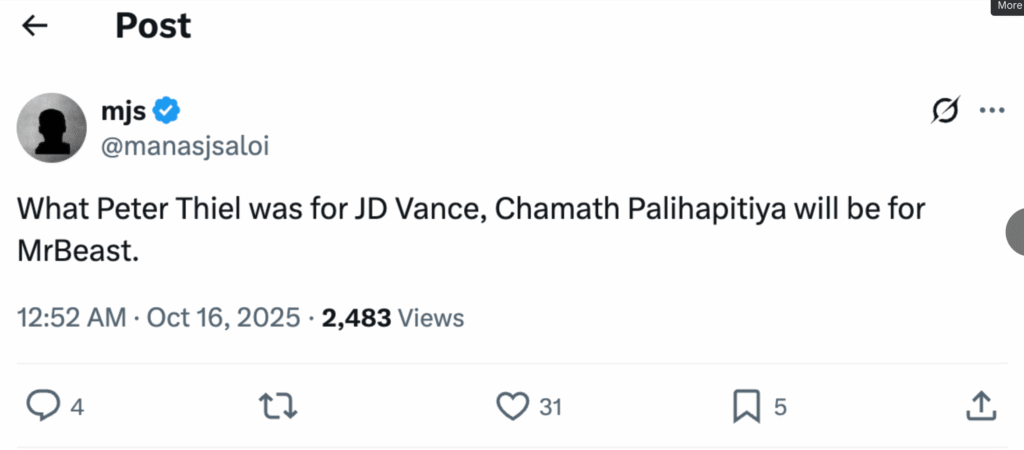Click the reply count of 4
The width and height of the screenshot is (1024, 450).
(77, 407)
